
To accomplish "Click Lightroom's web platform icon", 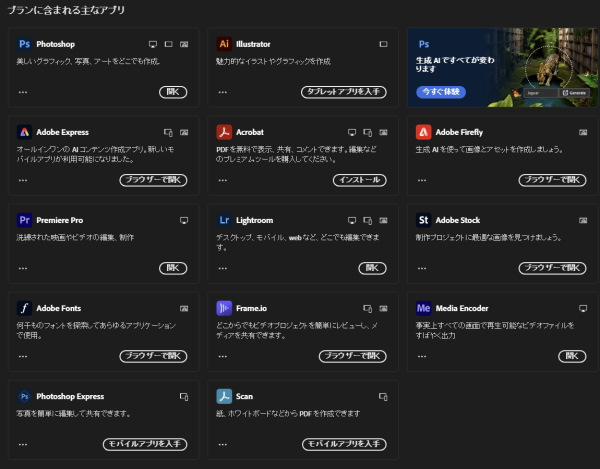I will 383,220.
